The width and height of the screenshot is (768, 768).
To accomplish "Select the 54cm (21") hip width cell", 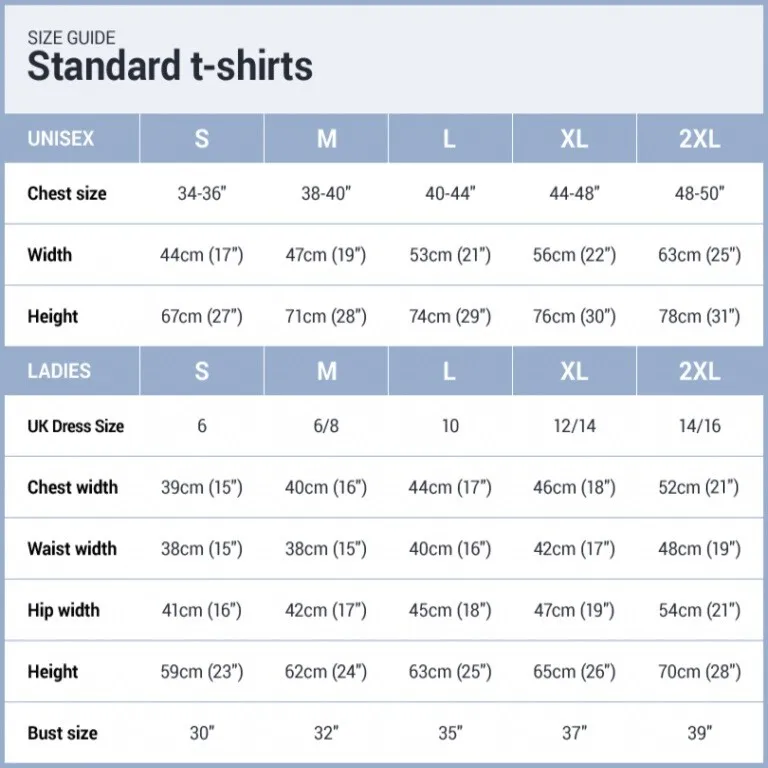I will (699, 610).
